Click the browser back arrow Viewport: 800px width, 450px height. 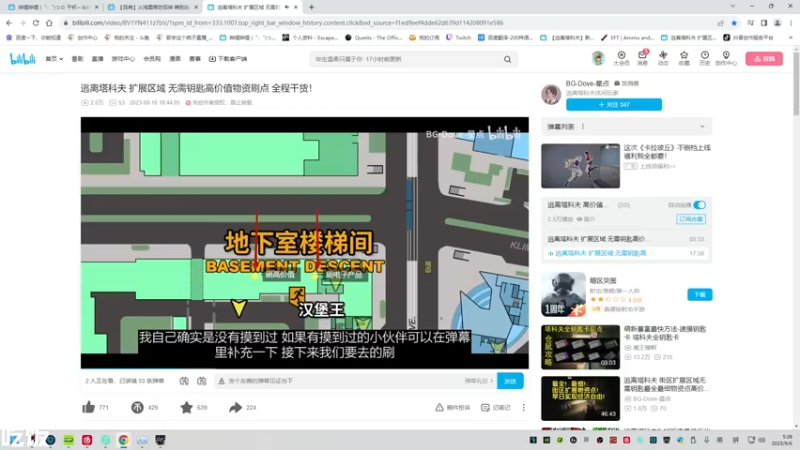coord(9,23)
